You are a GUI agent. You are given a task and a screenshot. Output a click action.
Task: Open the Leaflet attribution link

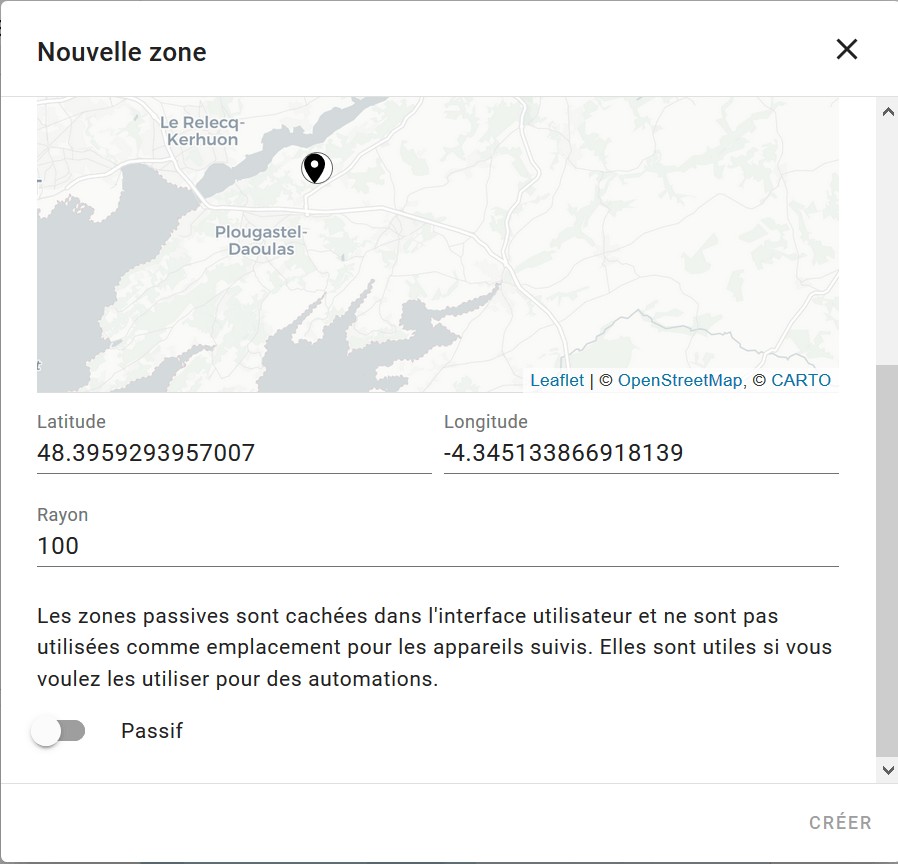(x=557, y=380)
